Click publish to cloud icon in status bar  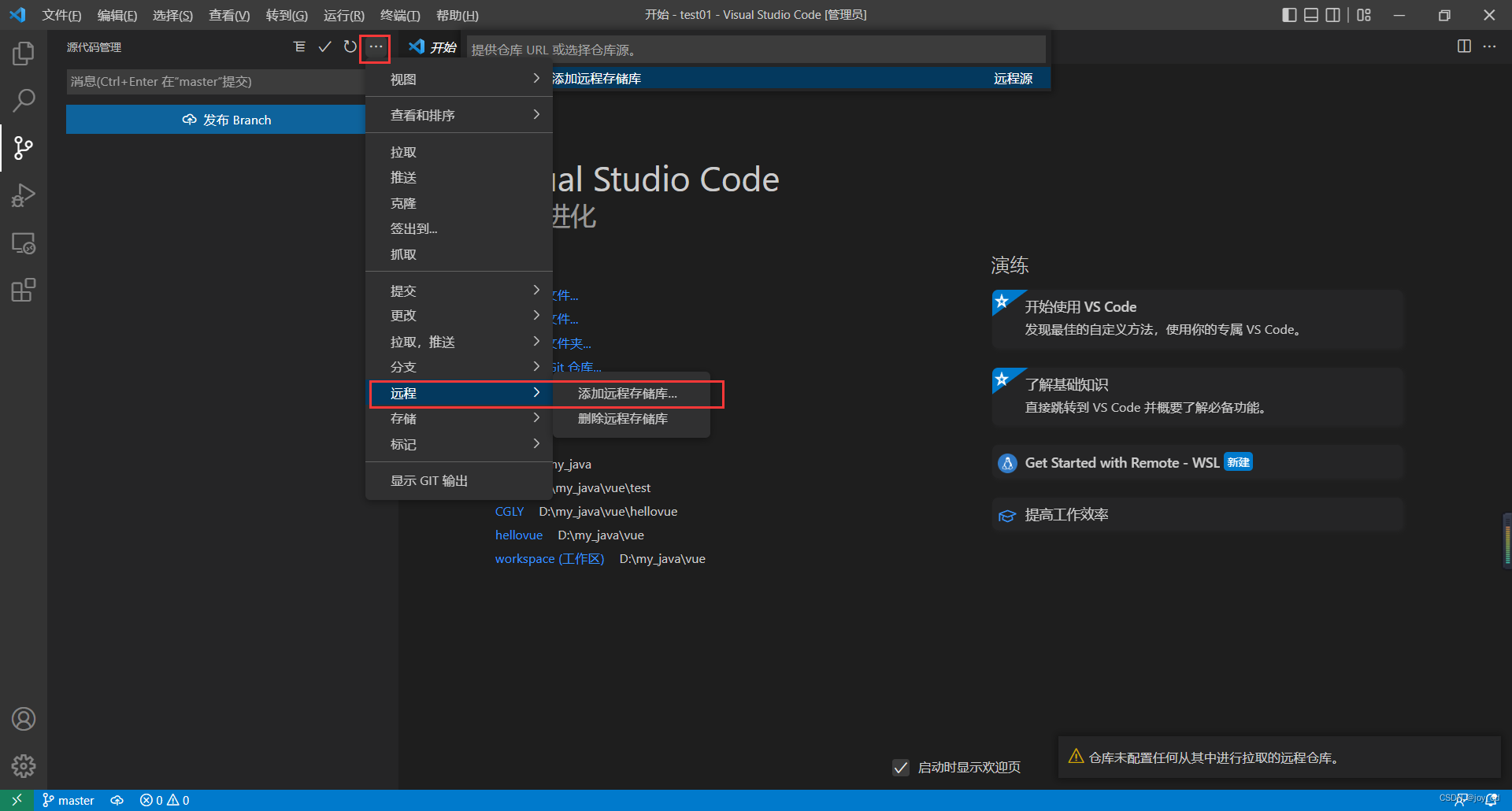(117, 800)
